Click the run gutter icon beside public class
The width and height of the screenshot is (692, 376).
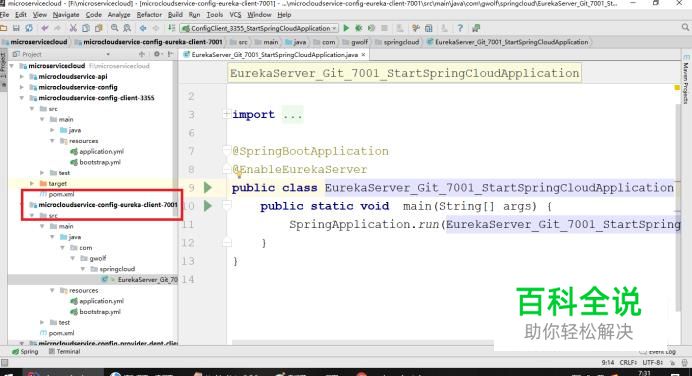click(208, 188)
